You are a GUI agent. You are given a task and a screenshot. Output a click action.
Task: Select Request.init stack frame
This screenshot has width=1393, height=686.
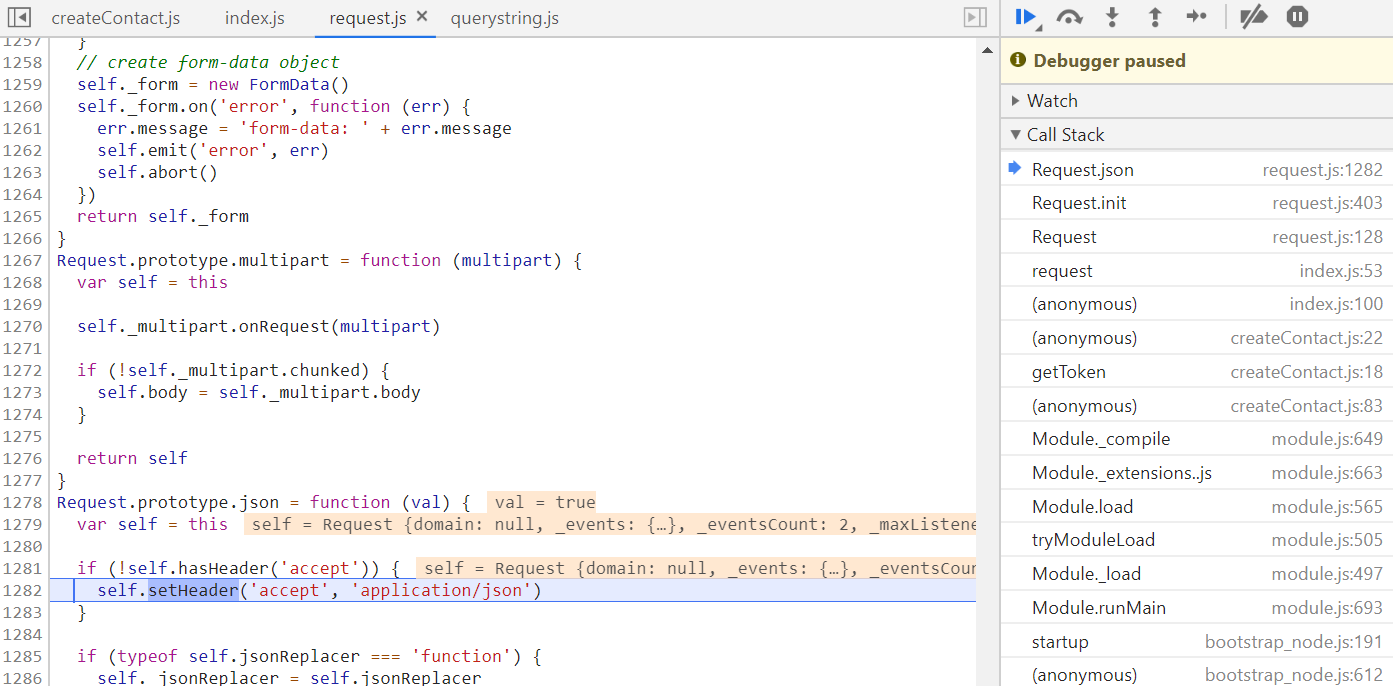pos(1197,203)
